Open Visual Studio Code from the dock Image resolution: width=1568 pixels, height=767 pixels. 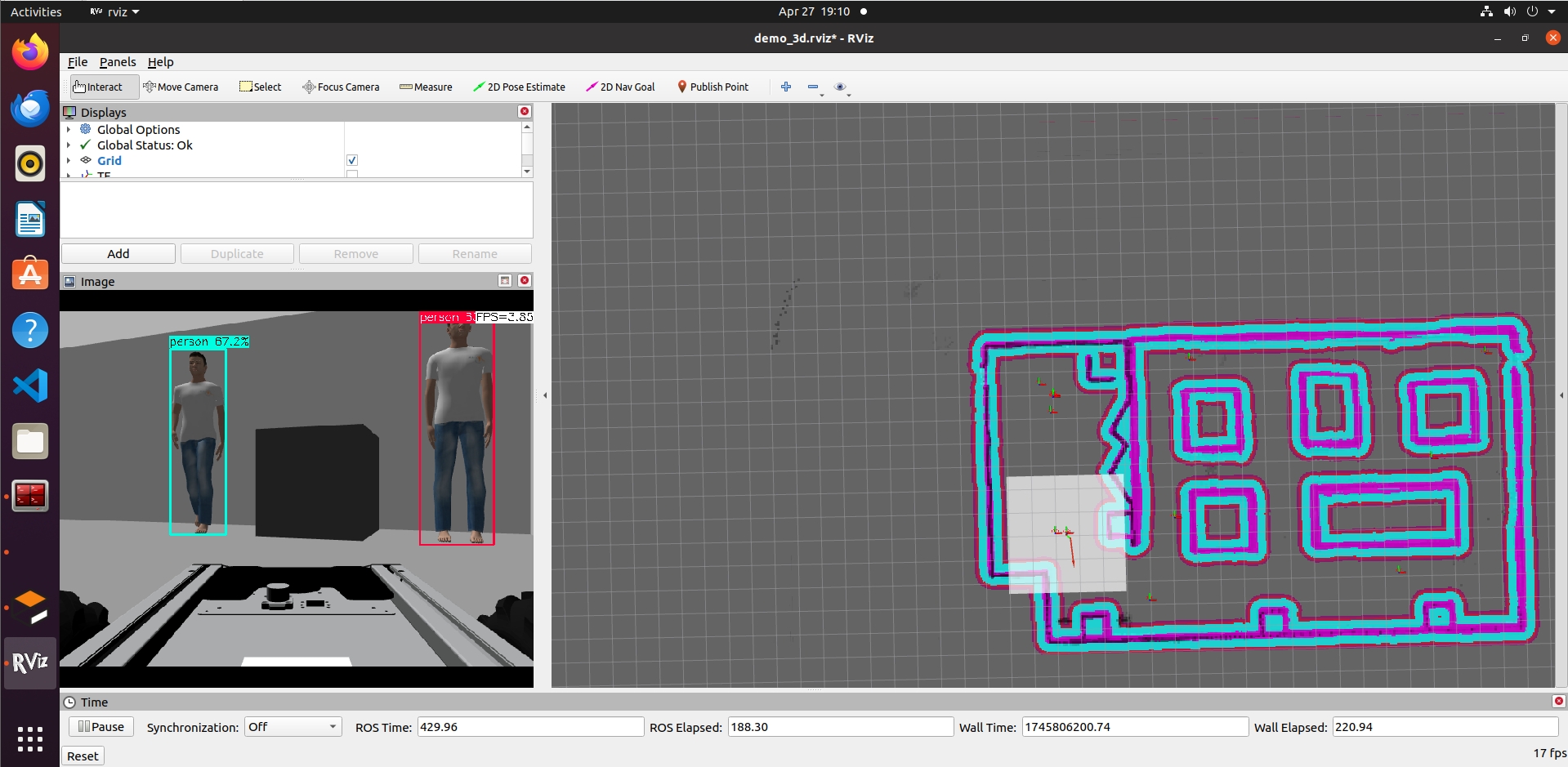[x=30, y=386]
